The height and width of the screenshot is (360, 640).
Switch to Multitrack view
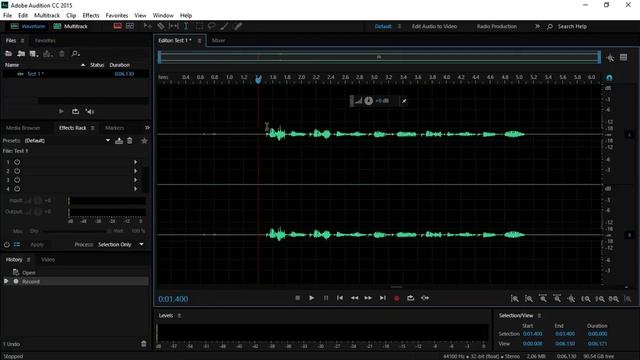(x=71, y=26)
